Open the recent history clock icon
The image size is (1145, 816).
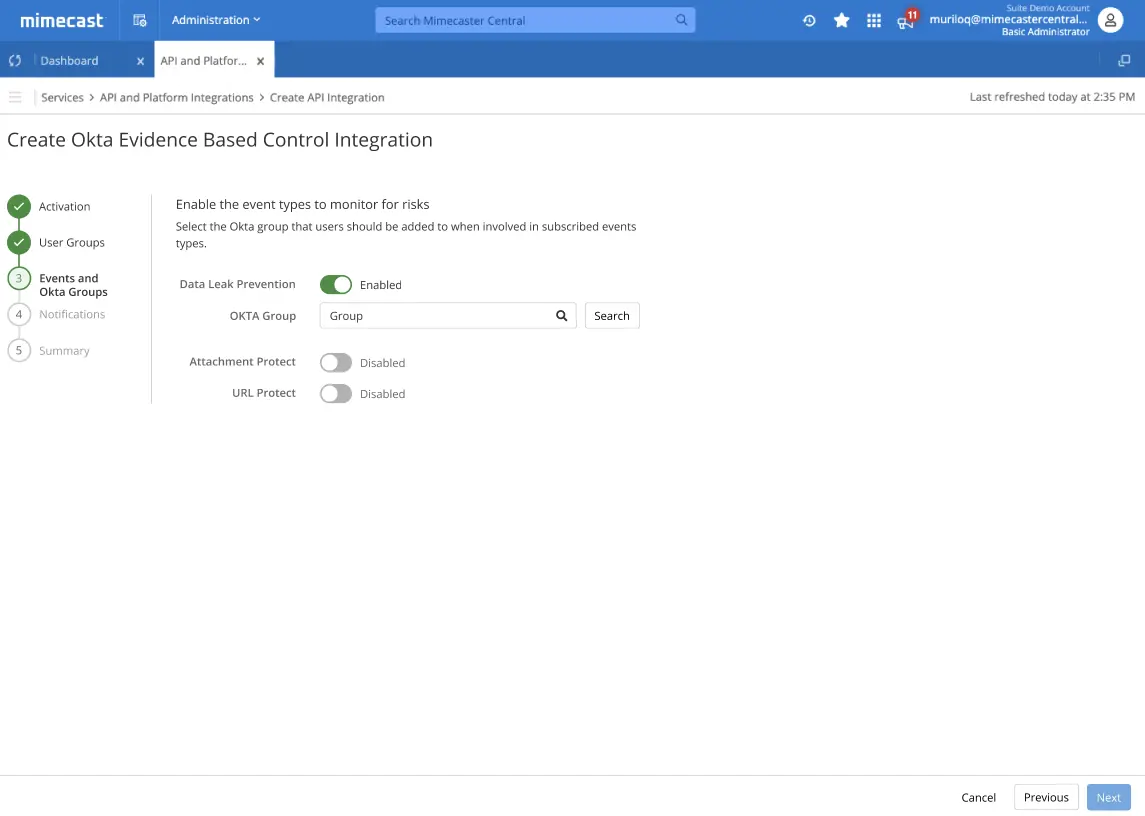(809, 20)
